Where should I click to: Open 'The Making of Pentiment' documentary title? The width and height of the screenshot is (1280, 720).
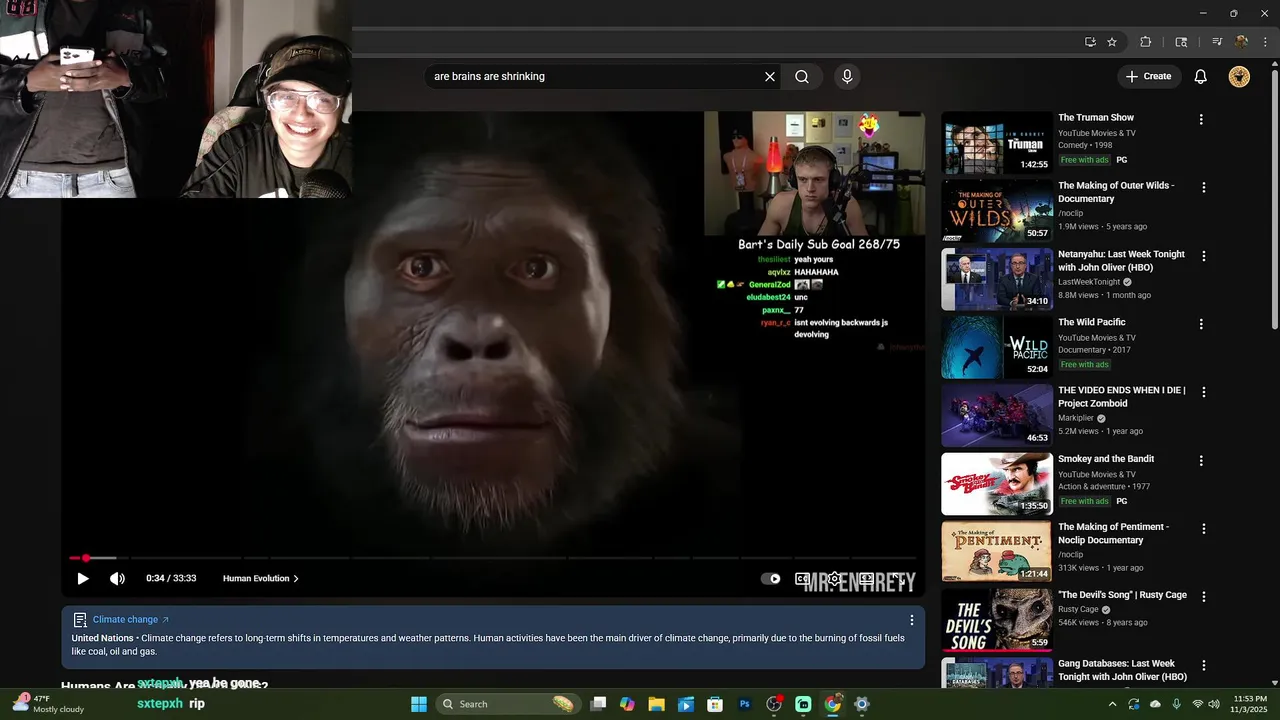point(1113,533)
